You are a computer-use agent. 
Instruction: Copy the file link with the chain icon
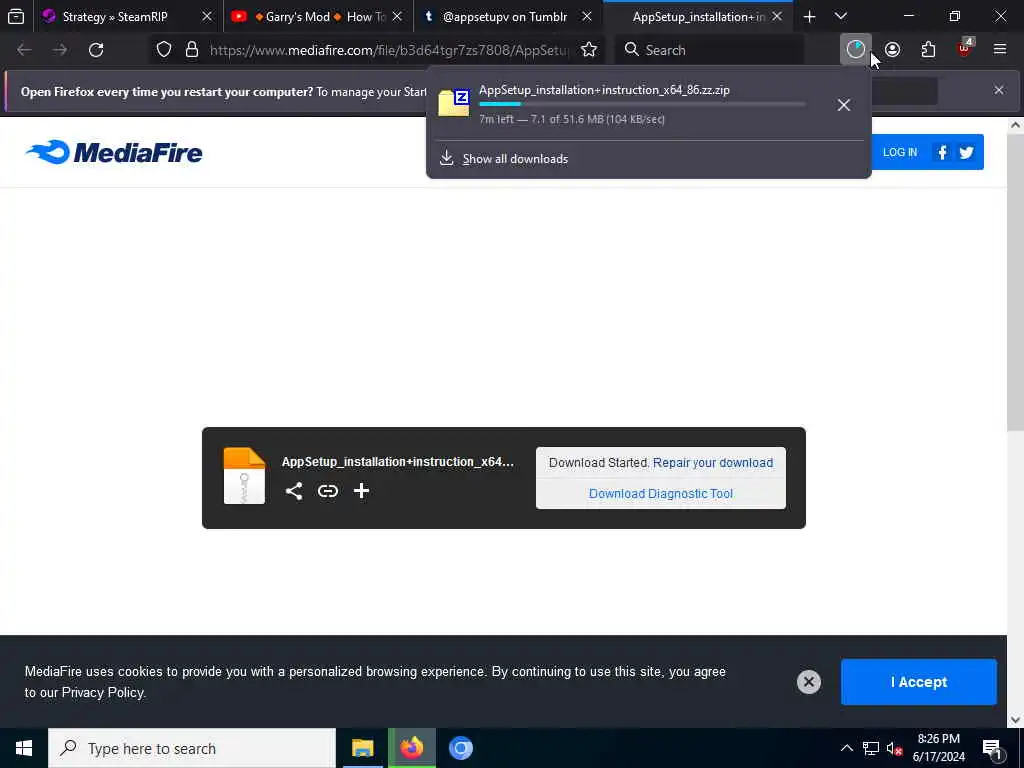[x=328, y=491]
